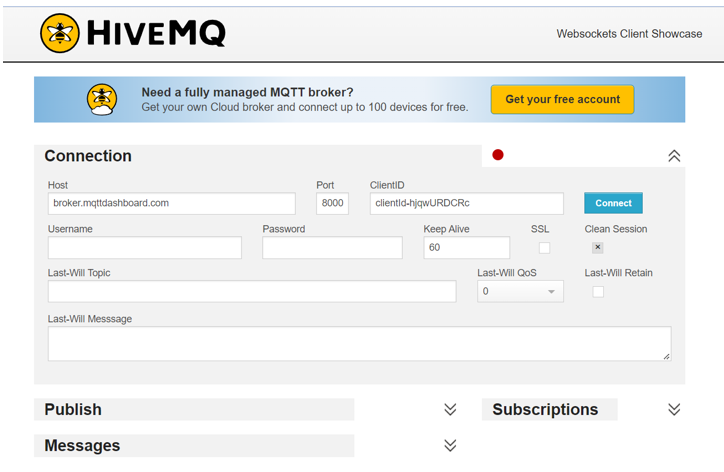Click the 'Last-Will Retain' label

click(x=619, y=273)
